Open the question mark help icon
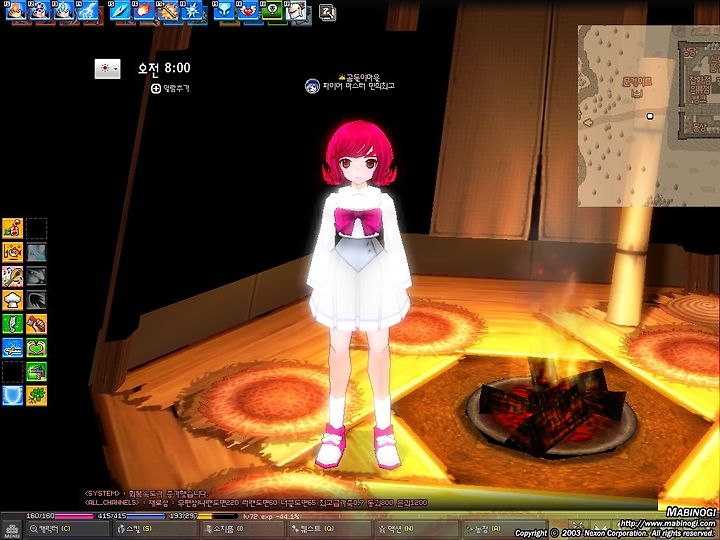720x540 pixels. [x=327, y=12]
